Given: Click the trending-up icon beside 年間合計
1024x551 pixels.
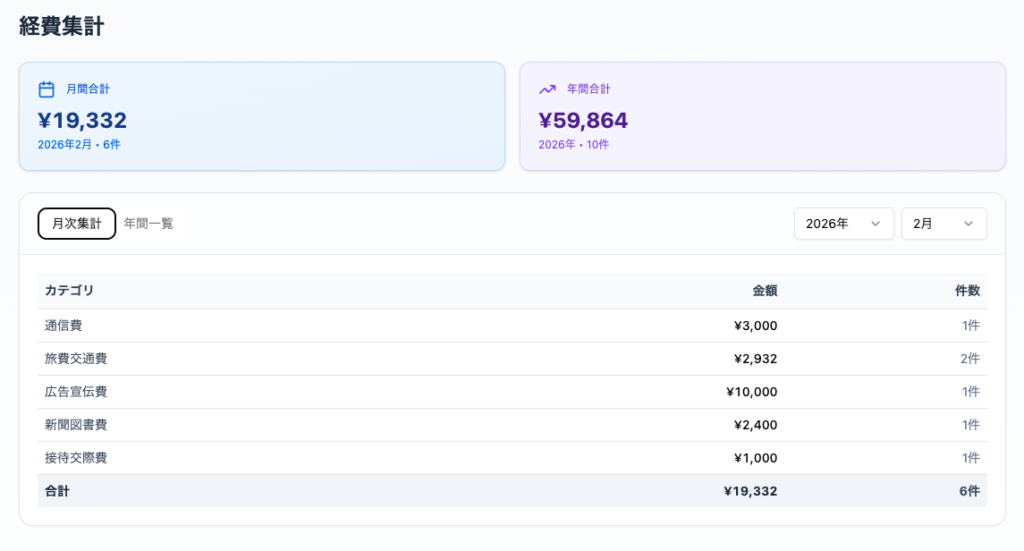Looking at the screenshot, I should pyautogui.click(x=547, y=89).
